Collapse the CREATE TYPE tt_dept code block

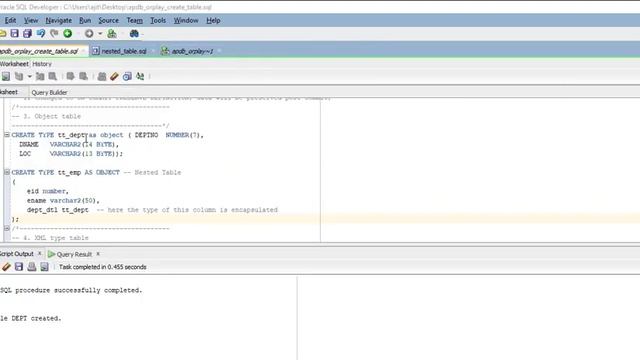(7, 135)
